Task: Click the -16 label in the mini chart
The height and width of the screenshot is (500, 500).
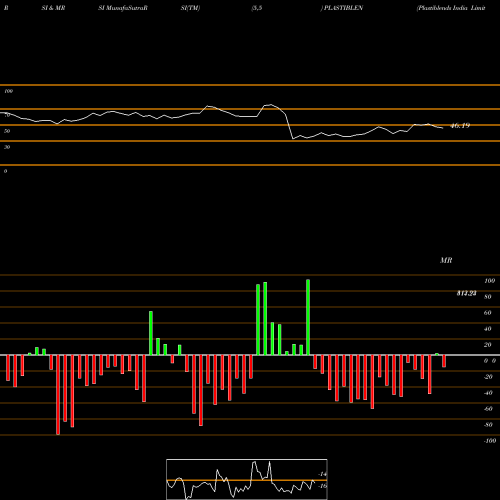Action: (322, 486)
